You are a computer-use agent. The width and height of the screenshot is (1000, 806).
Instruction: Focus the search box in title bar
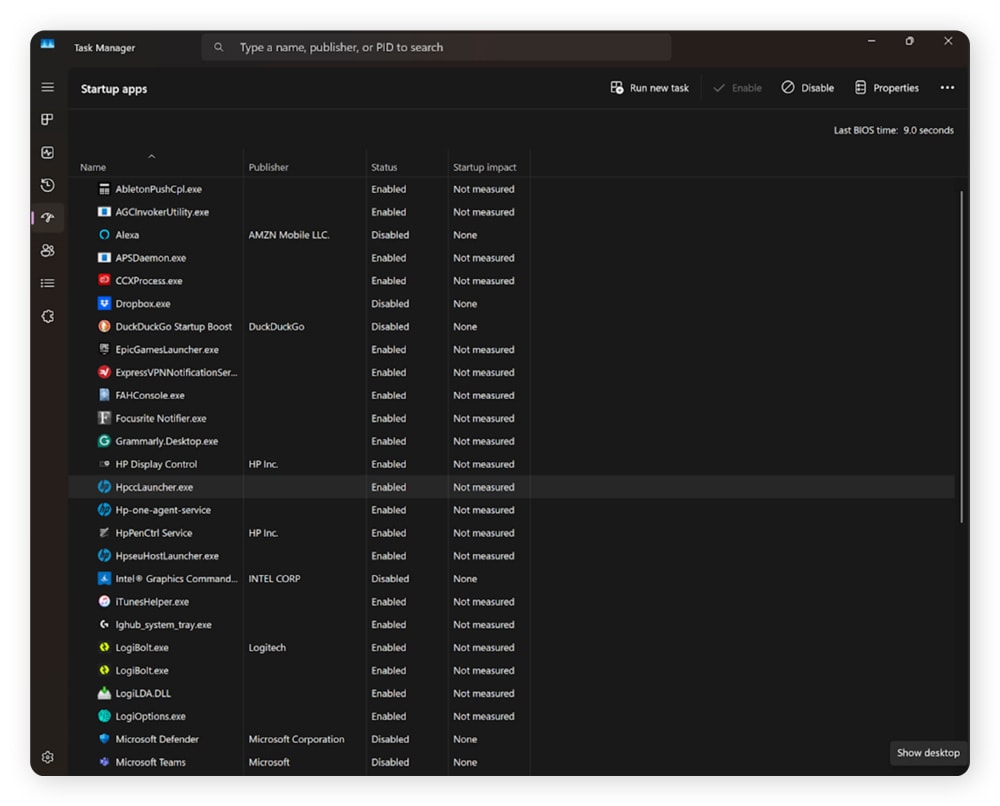pyautogui.click(x=436, y=47)
